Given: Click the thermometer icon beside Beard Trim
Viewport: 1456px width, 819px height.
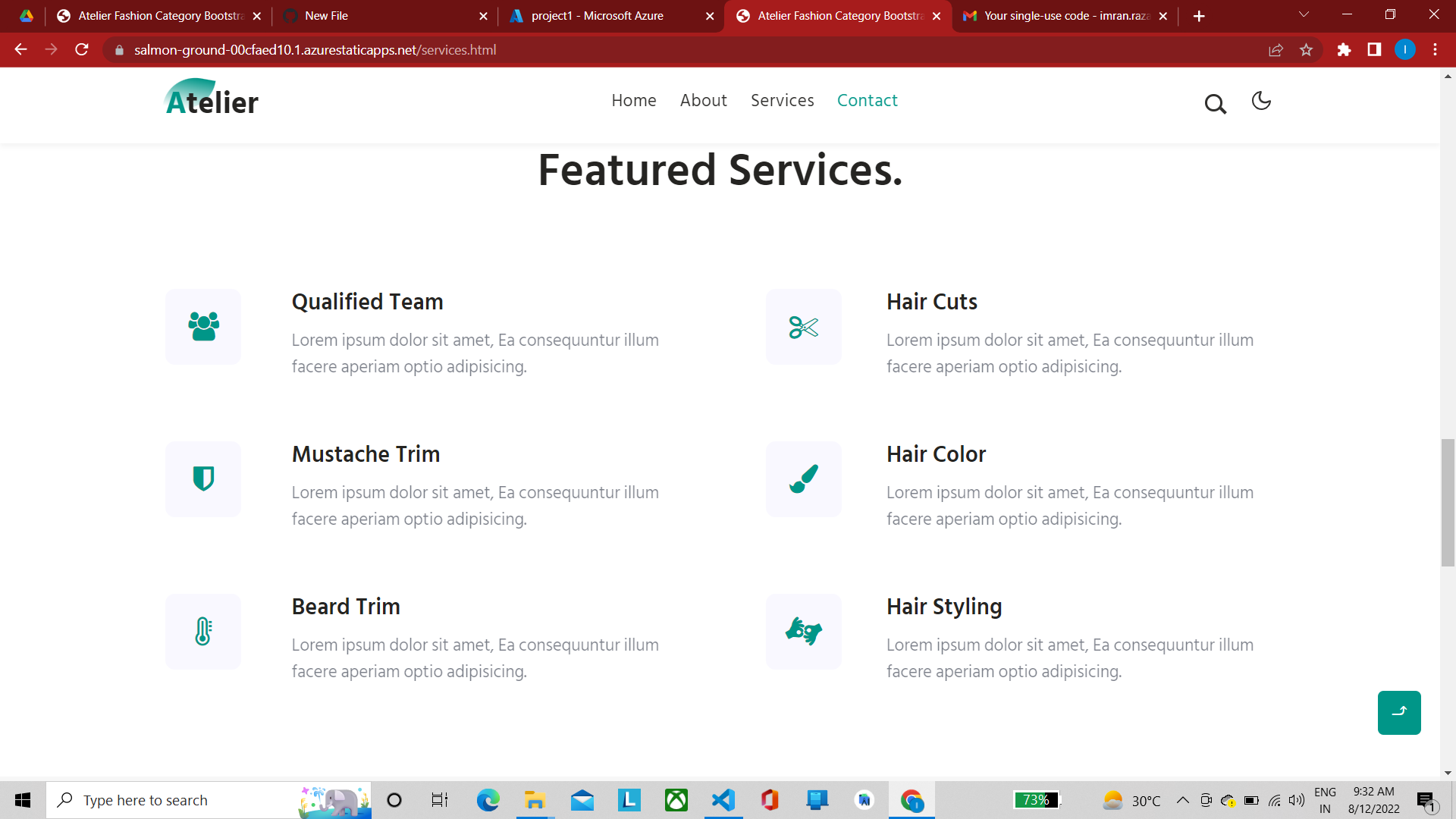Looking at the screenshot, I should coord(202,631).
